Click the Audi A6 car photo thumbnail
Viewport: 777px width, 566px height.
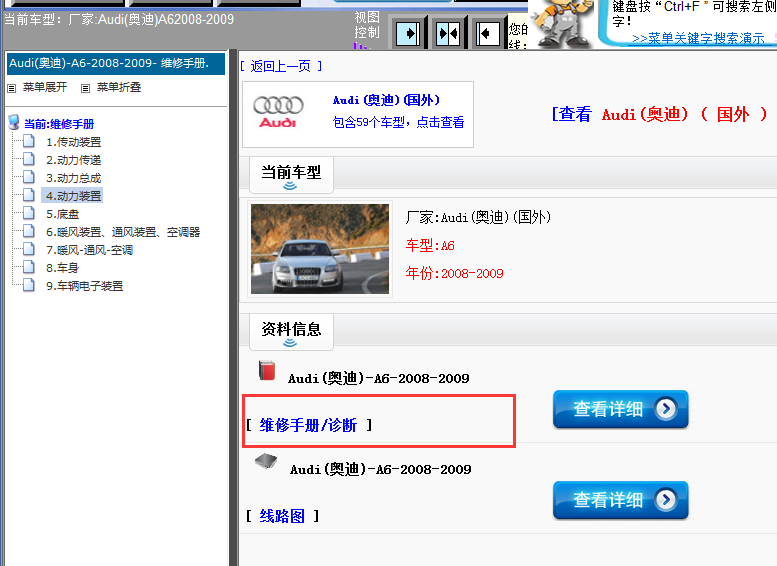[x=320, y=249]
